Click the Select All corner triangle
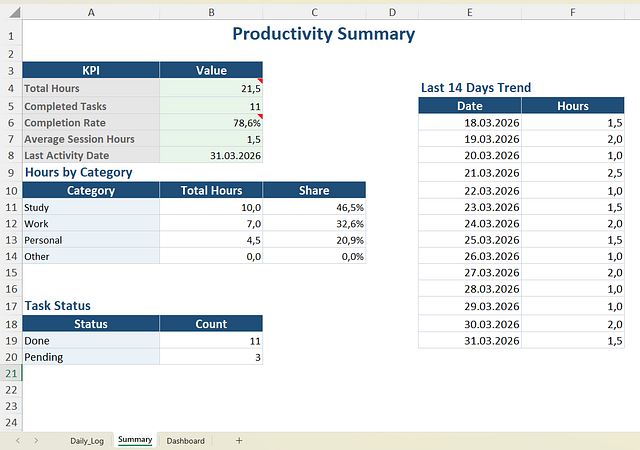The image size is (640, 450). (14, 12)
